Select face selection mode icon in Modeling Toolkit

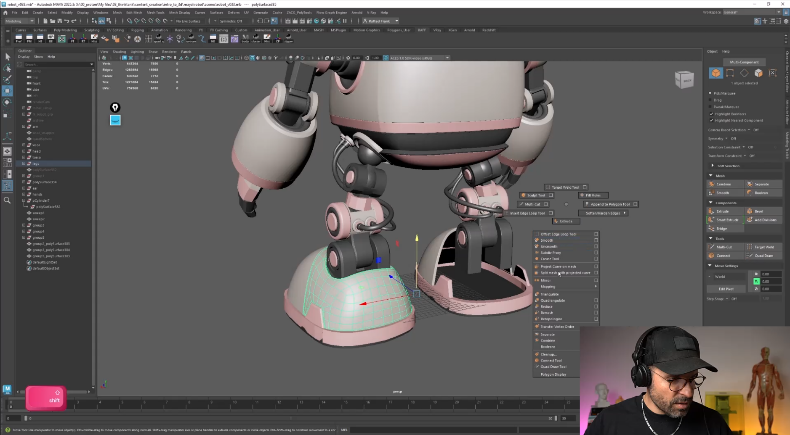coord(758,73)
